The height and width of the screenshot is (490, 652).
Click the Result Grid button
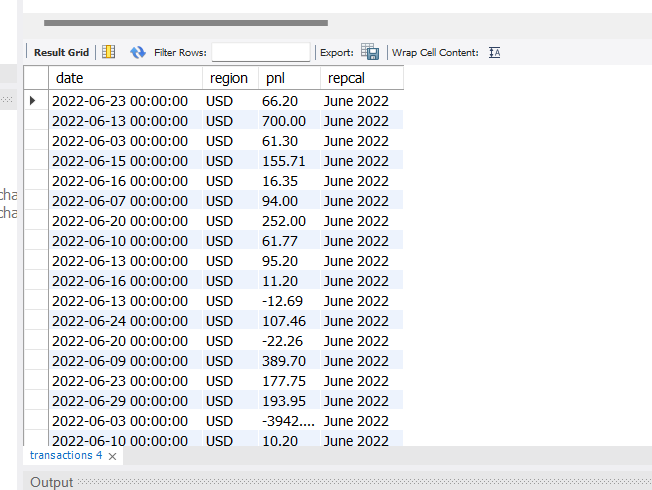click(61, 52)
